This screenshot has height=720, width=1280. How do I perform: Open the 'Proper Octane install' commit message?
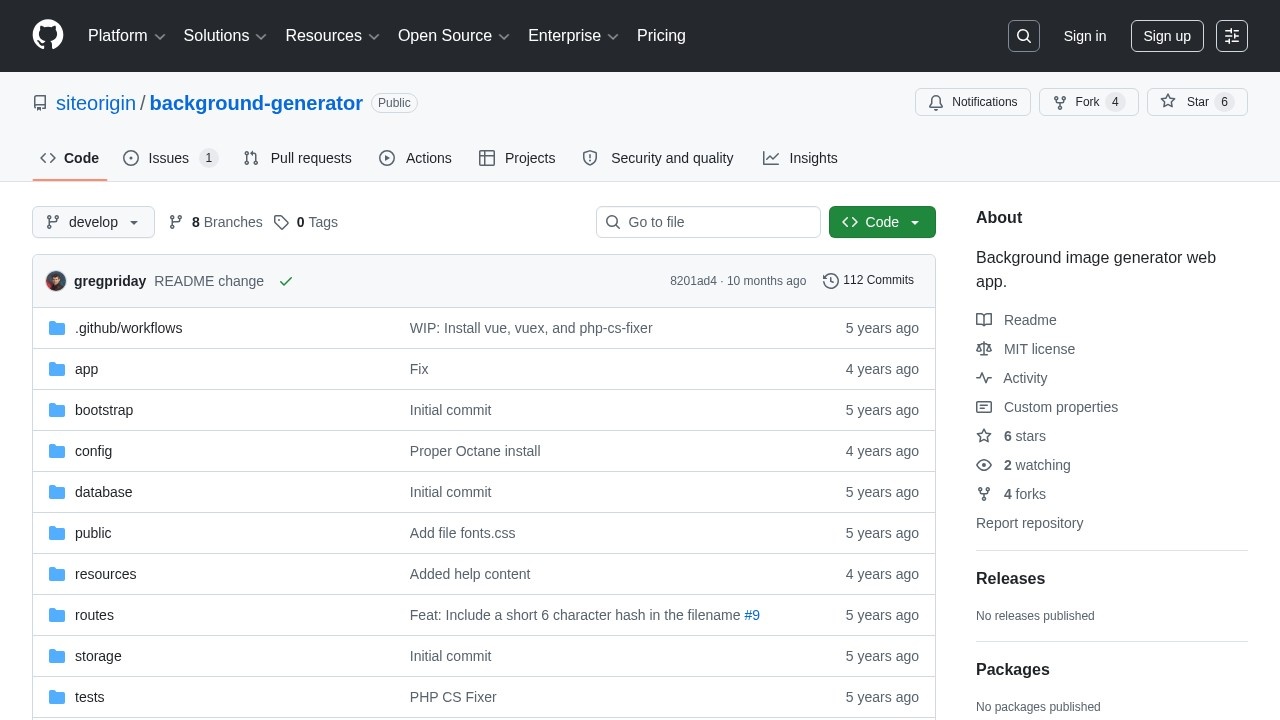click(x=475, y=451)
